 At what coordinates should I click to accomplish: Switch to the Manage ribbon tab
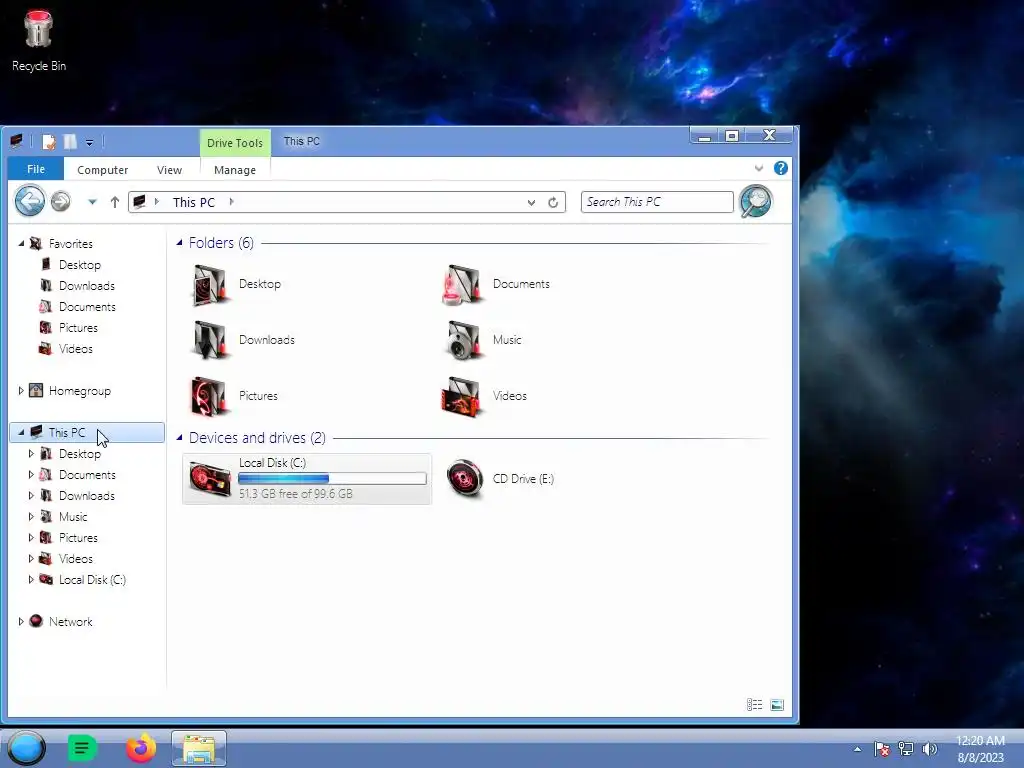(235, 170)
